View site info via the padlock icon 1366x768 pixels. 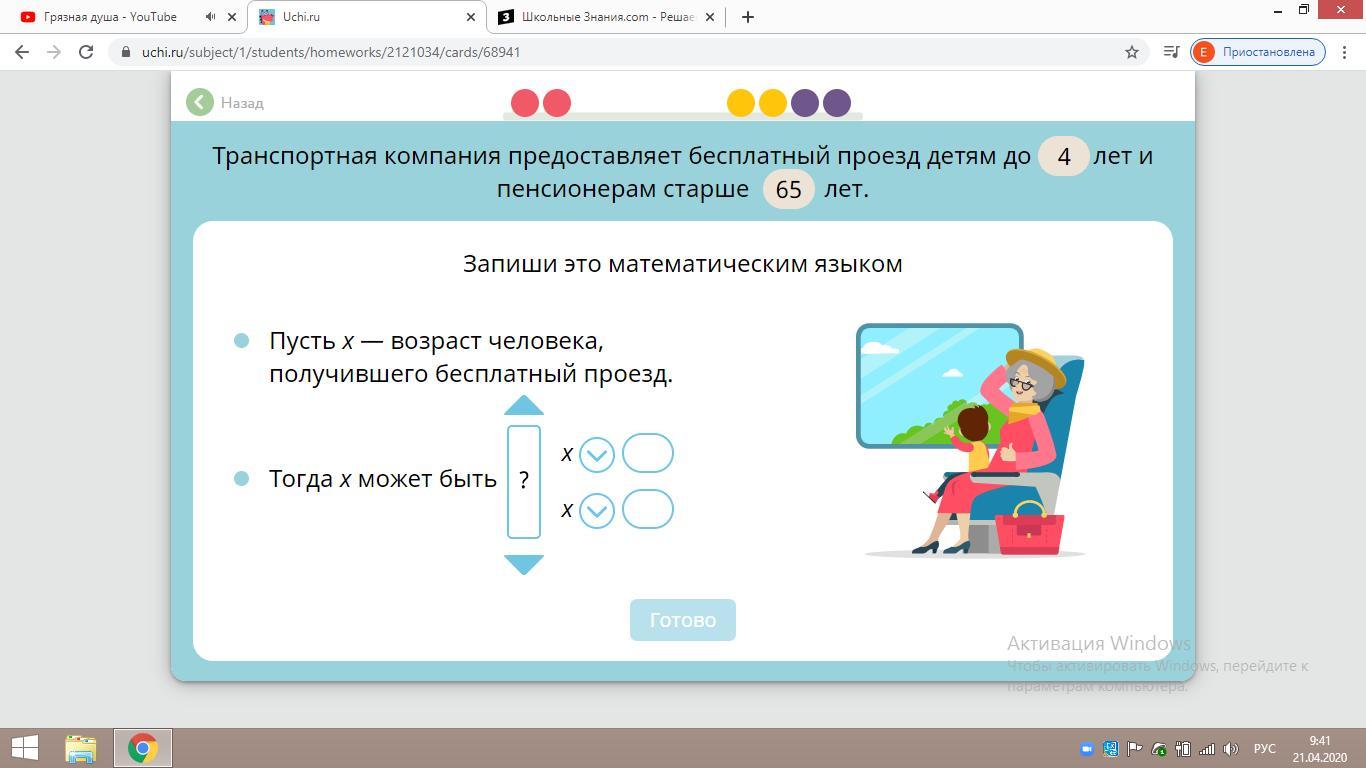[x=125, y=52]
